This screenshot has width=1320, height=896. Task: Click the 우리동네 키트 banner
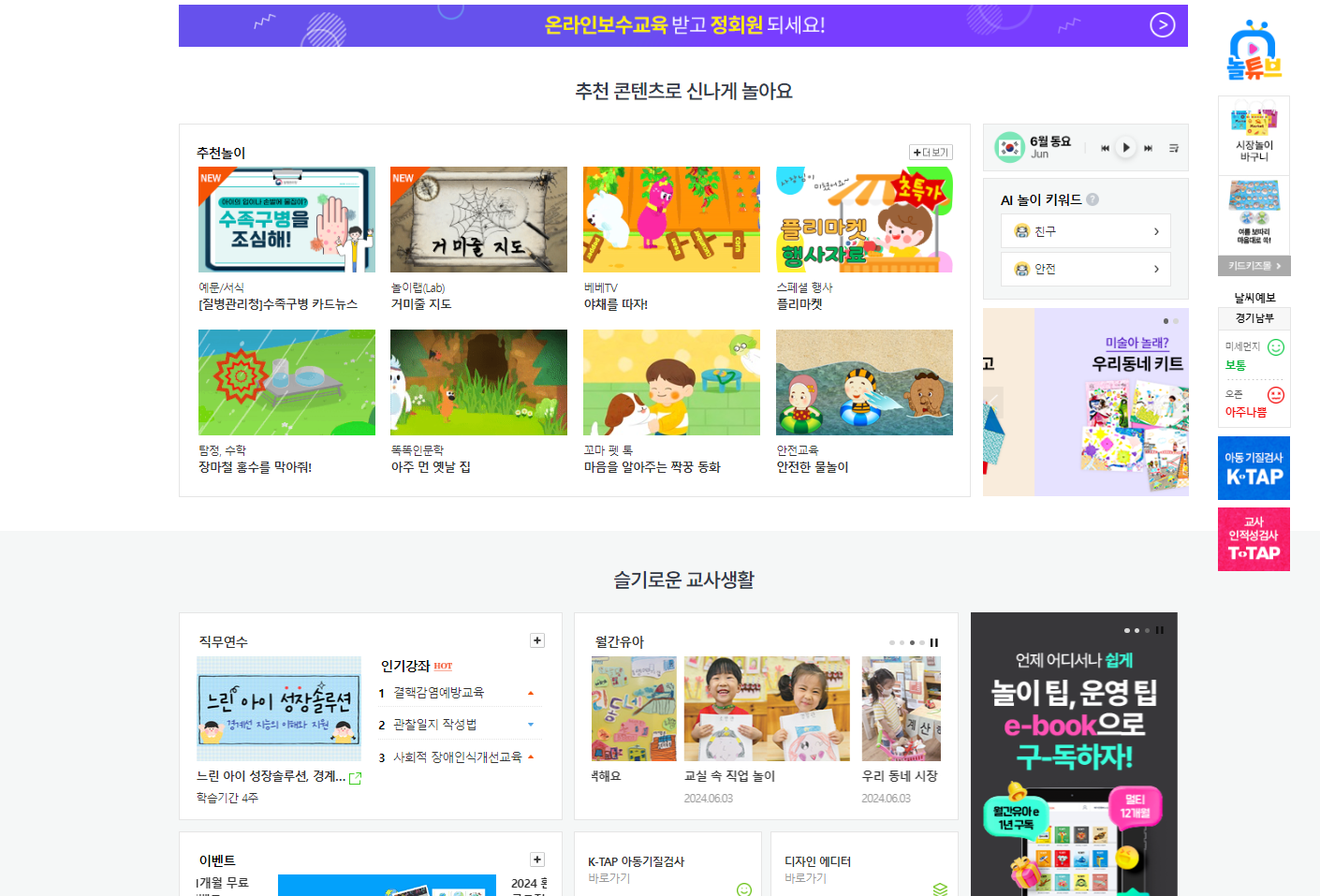pyautogui.click(x=1111, y=403)
